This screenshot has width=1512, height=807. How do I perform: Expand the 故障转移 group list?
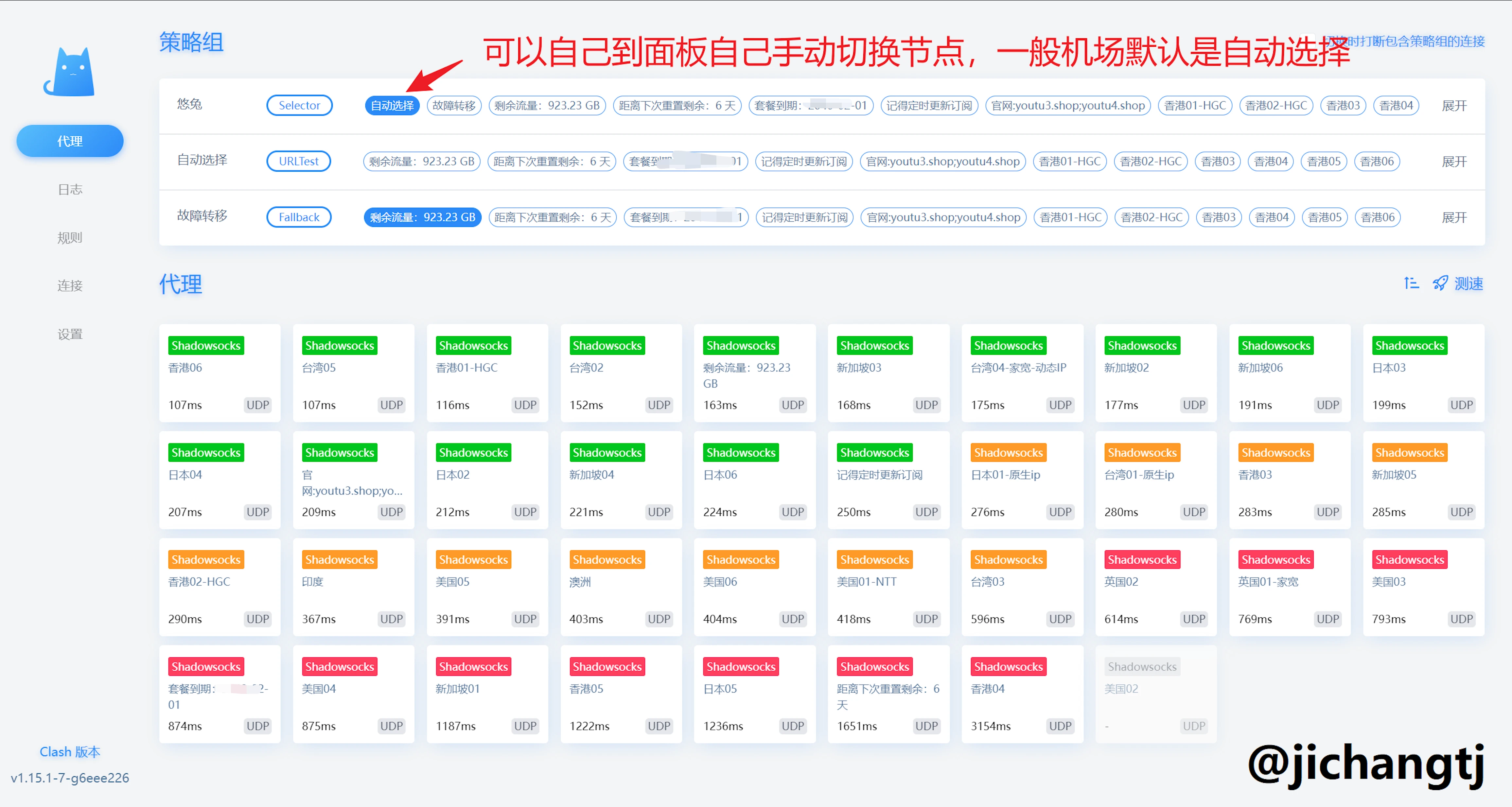[x=1454, y=217]
